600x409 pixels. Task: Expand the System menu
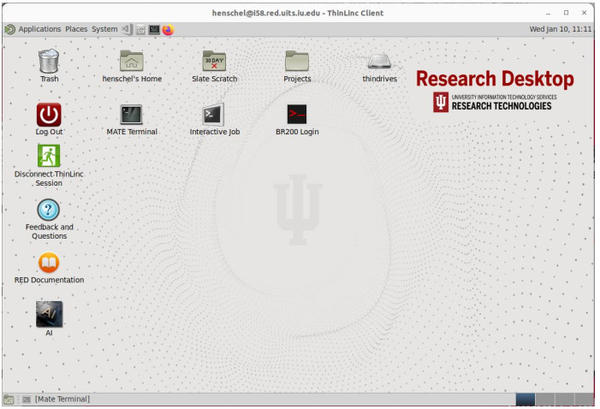(104, 29)
